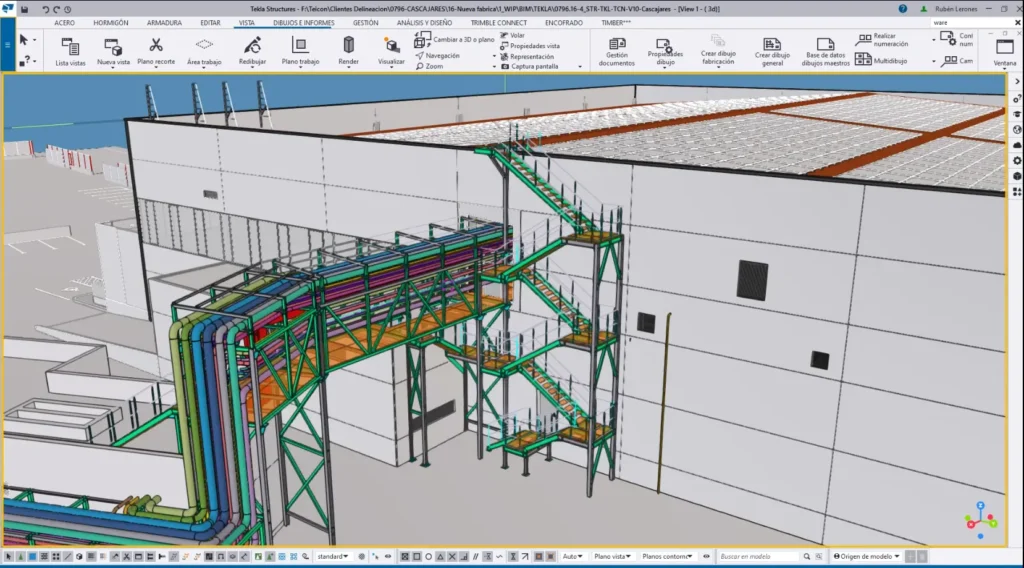Open the Ventana window tool
This screenshot has width=1024, height=568.
coord(1004,52)
